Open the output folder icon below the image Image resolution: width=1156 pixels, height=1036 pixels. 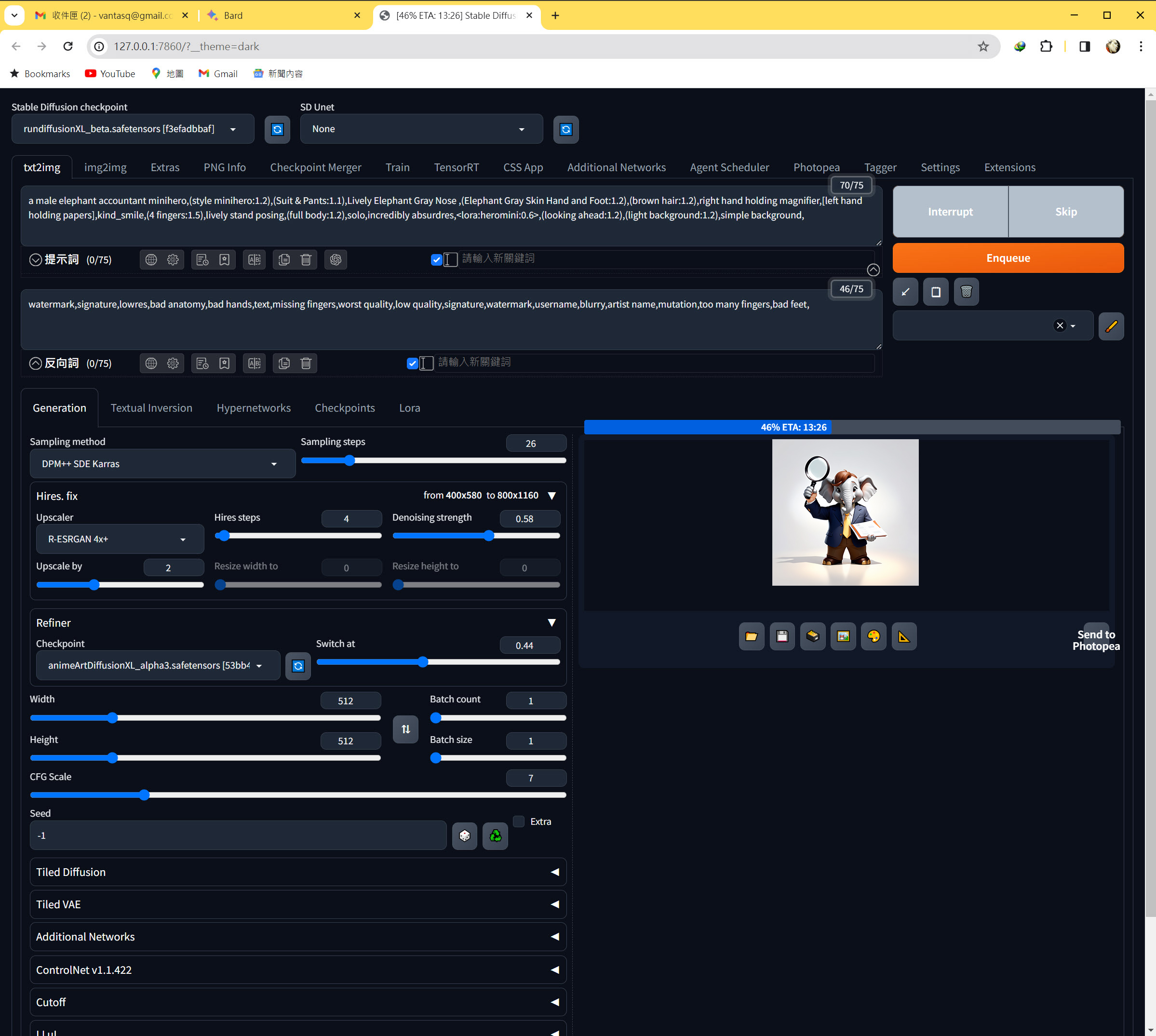click(x=752, y=636)
